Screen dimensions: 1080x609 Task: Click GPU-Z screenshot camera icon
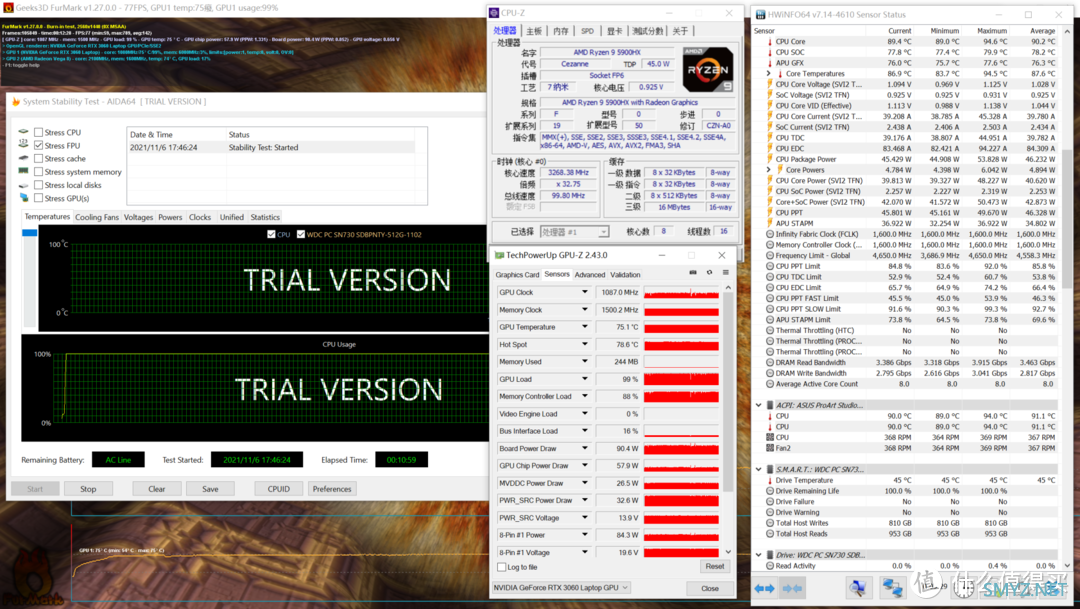(693, 273)
